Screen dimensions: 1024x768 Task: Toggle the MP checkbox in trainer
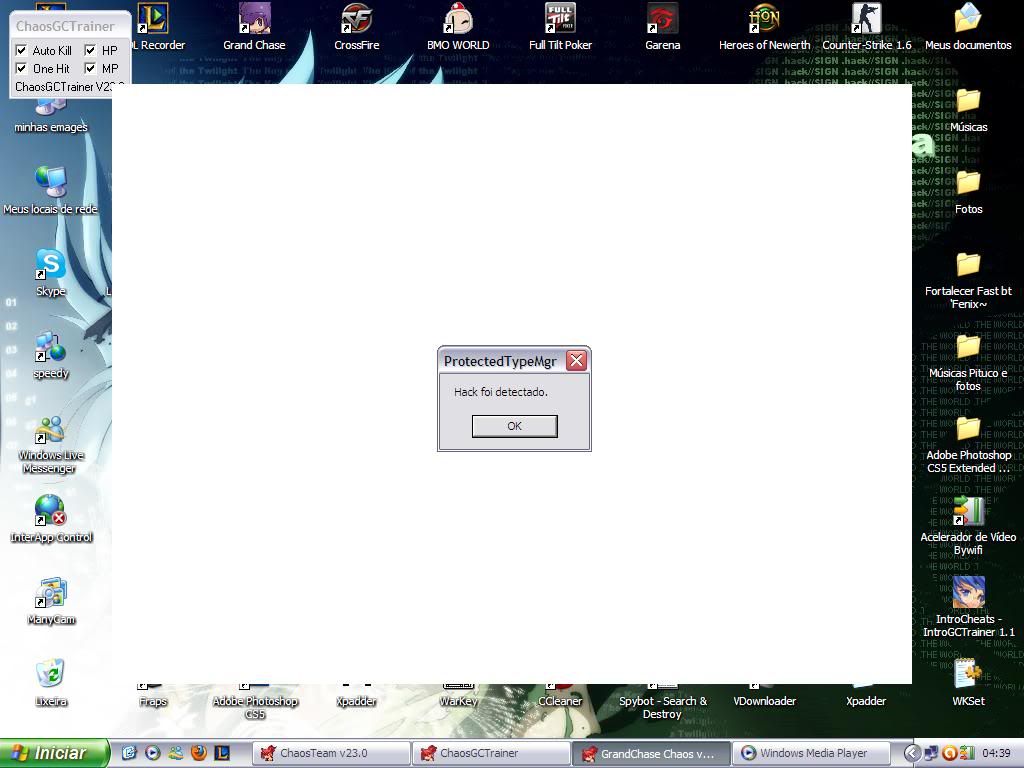(90, 68)
